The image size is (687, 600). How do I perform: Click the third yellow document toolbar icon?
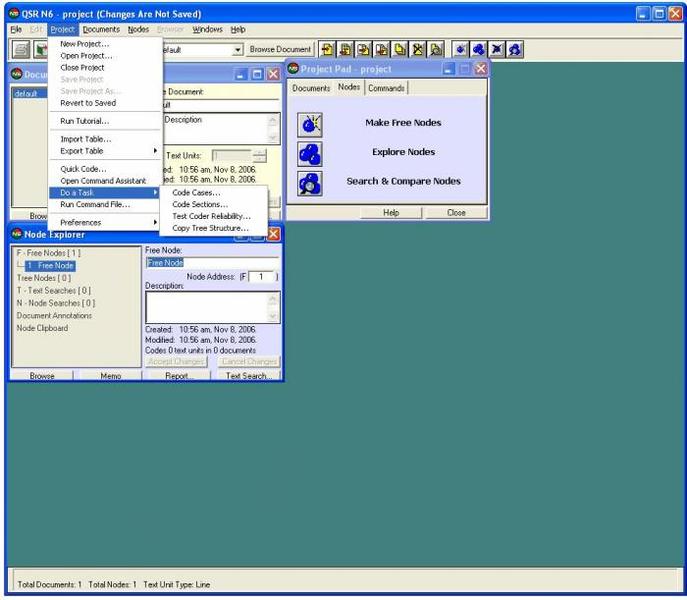click(363, 50)
